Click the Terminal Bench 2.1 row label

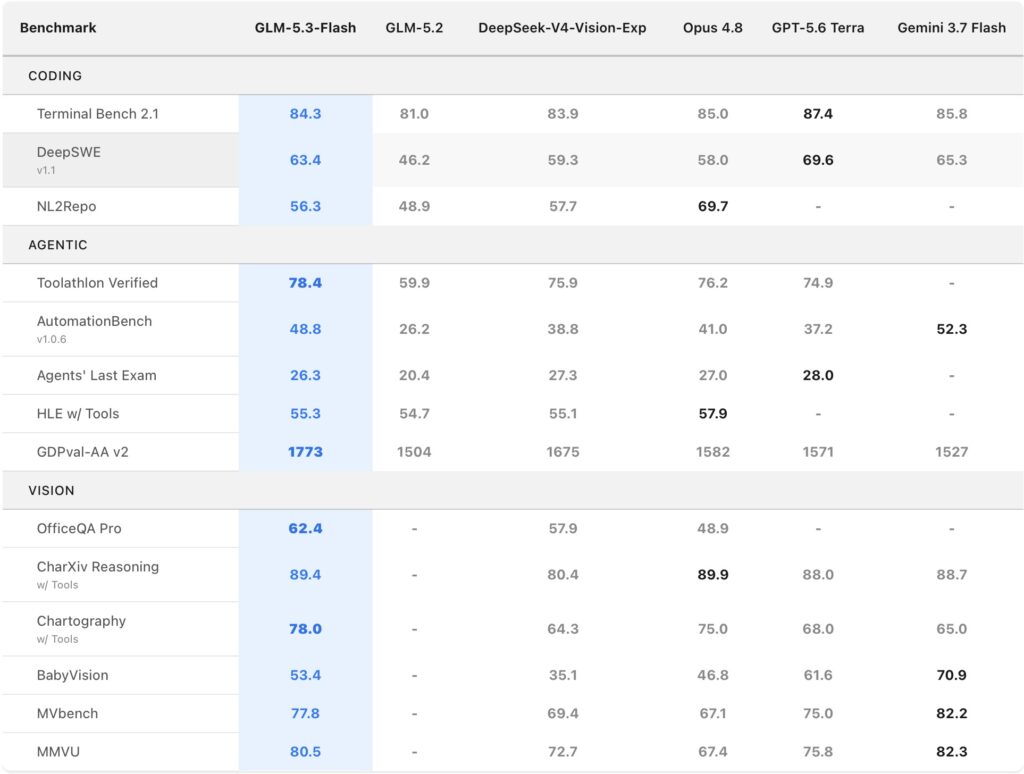pyautogui.click(x=98, y=114)
